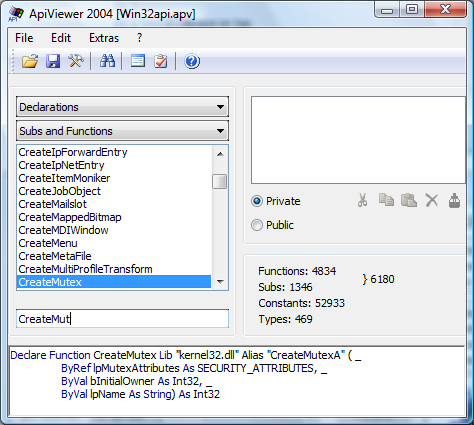Select CreateIpForwardEntry in the list
The image size is (474, 425).
pos(114,152)
